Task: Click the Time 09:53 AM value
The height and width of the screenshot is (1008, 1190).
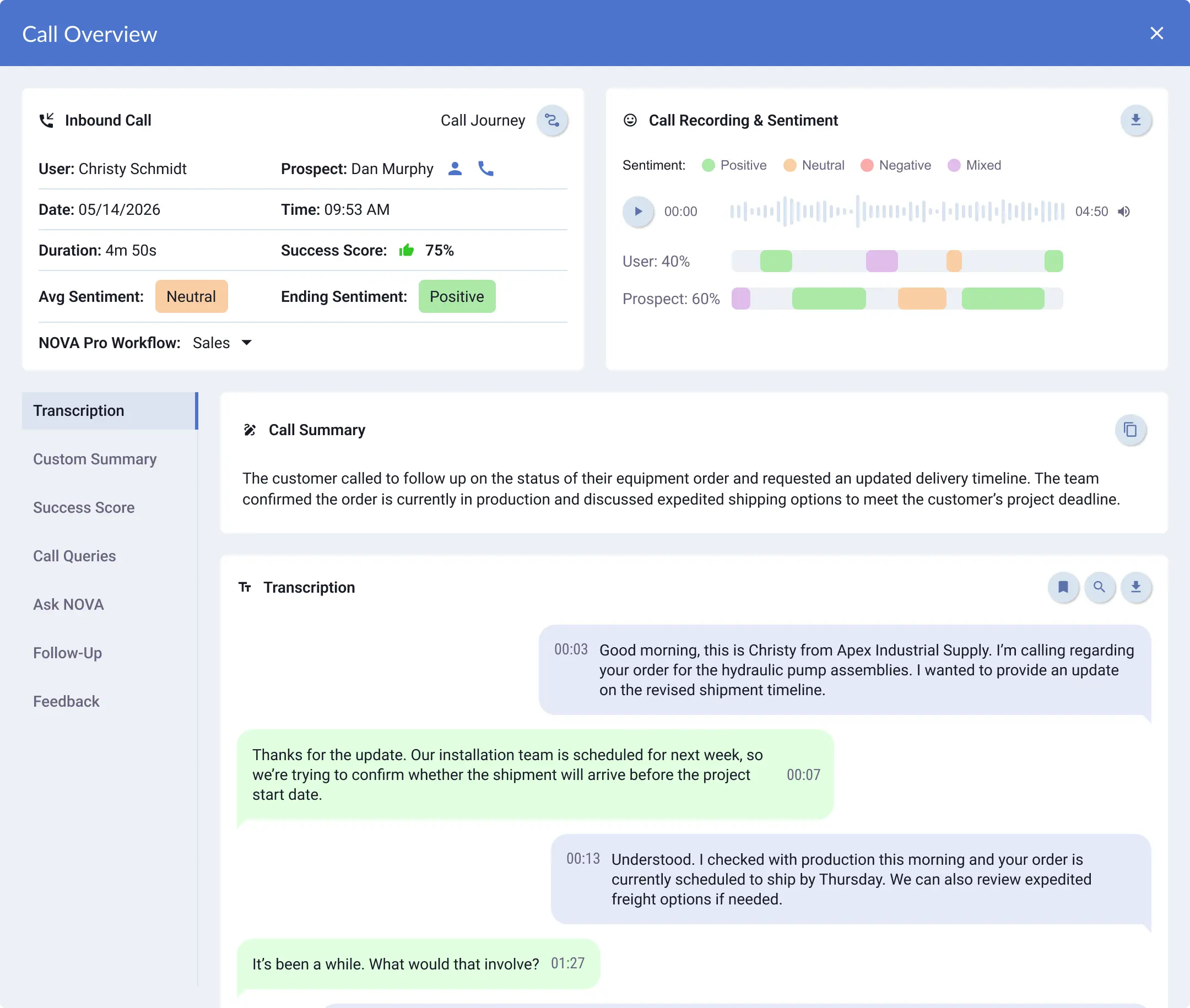Action: [x=356, y=210]
